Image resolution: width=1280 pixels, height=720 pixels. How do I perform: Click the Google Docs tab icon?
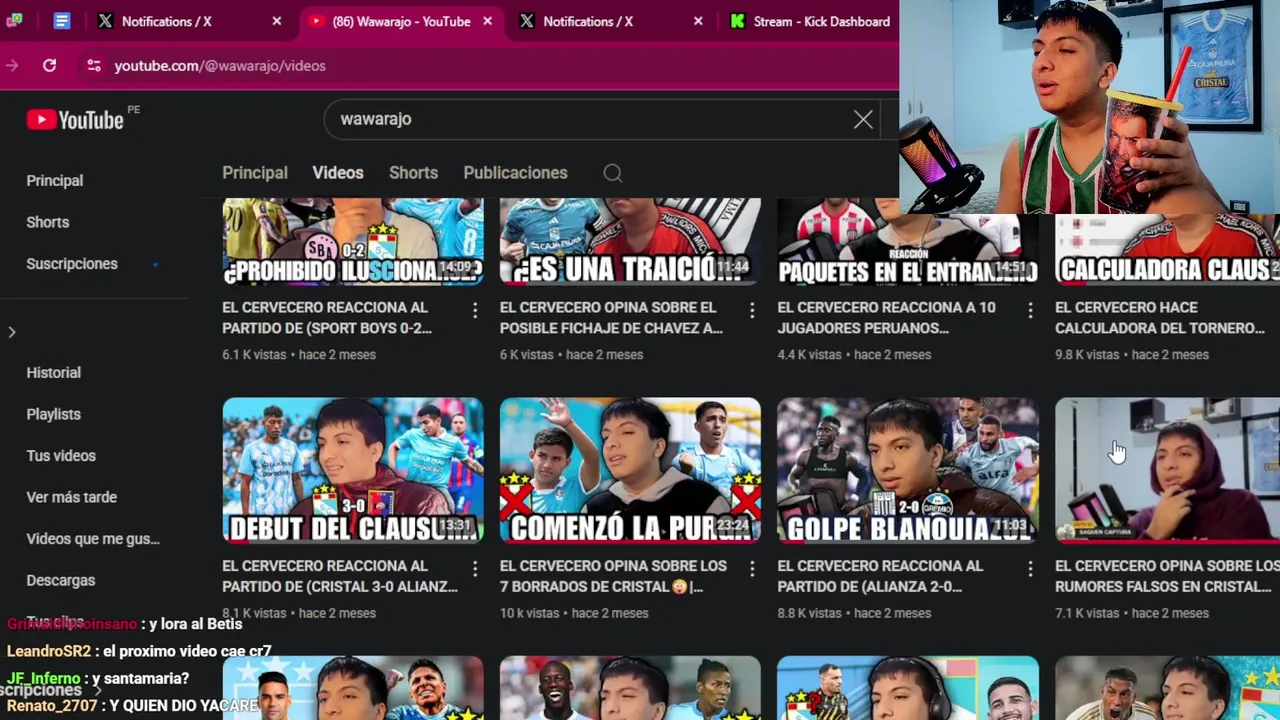[62, 21]
